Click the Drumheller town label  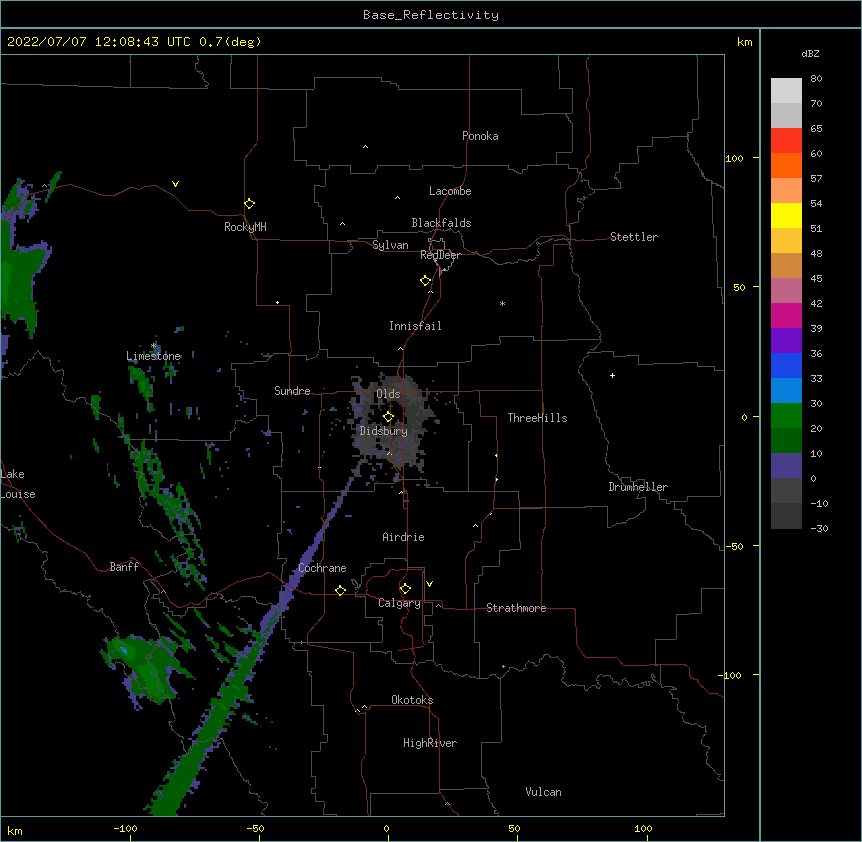[x=638, y=487]
